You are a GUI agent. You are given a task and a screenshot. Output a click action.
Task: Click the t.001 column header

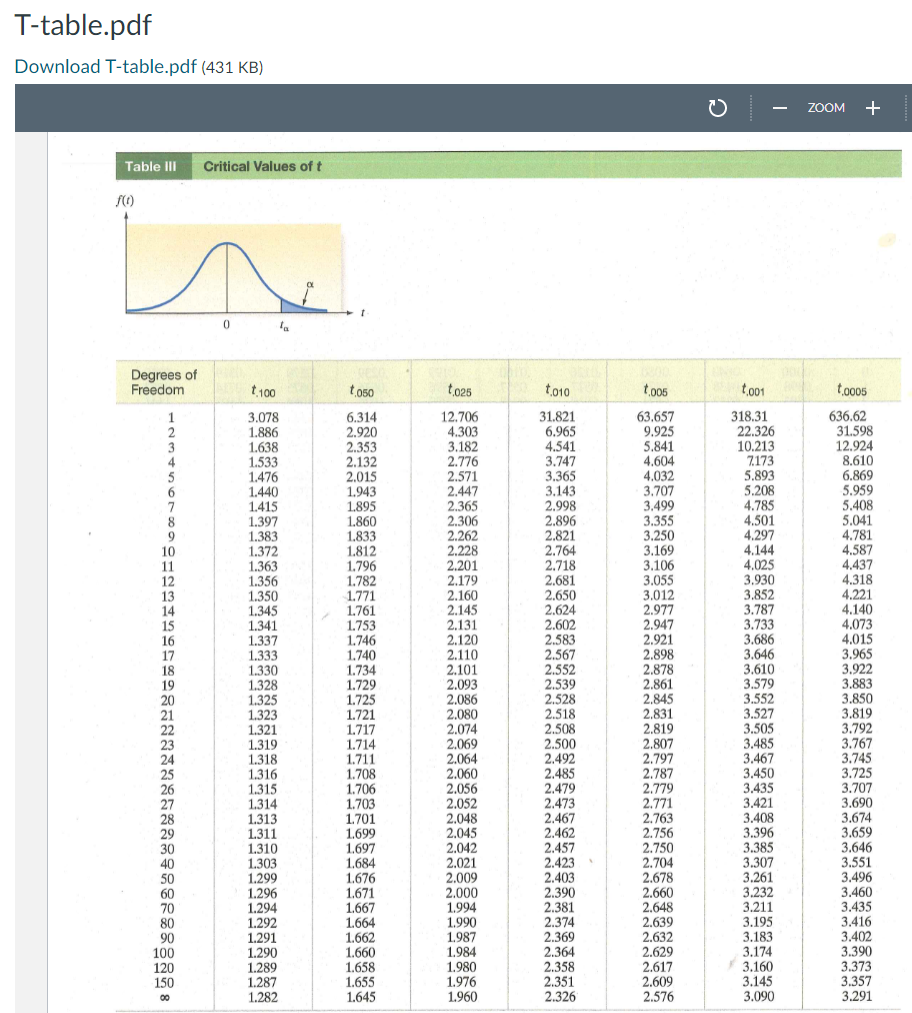pos(753,390)
